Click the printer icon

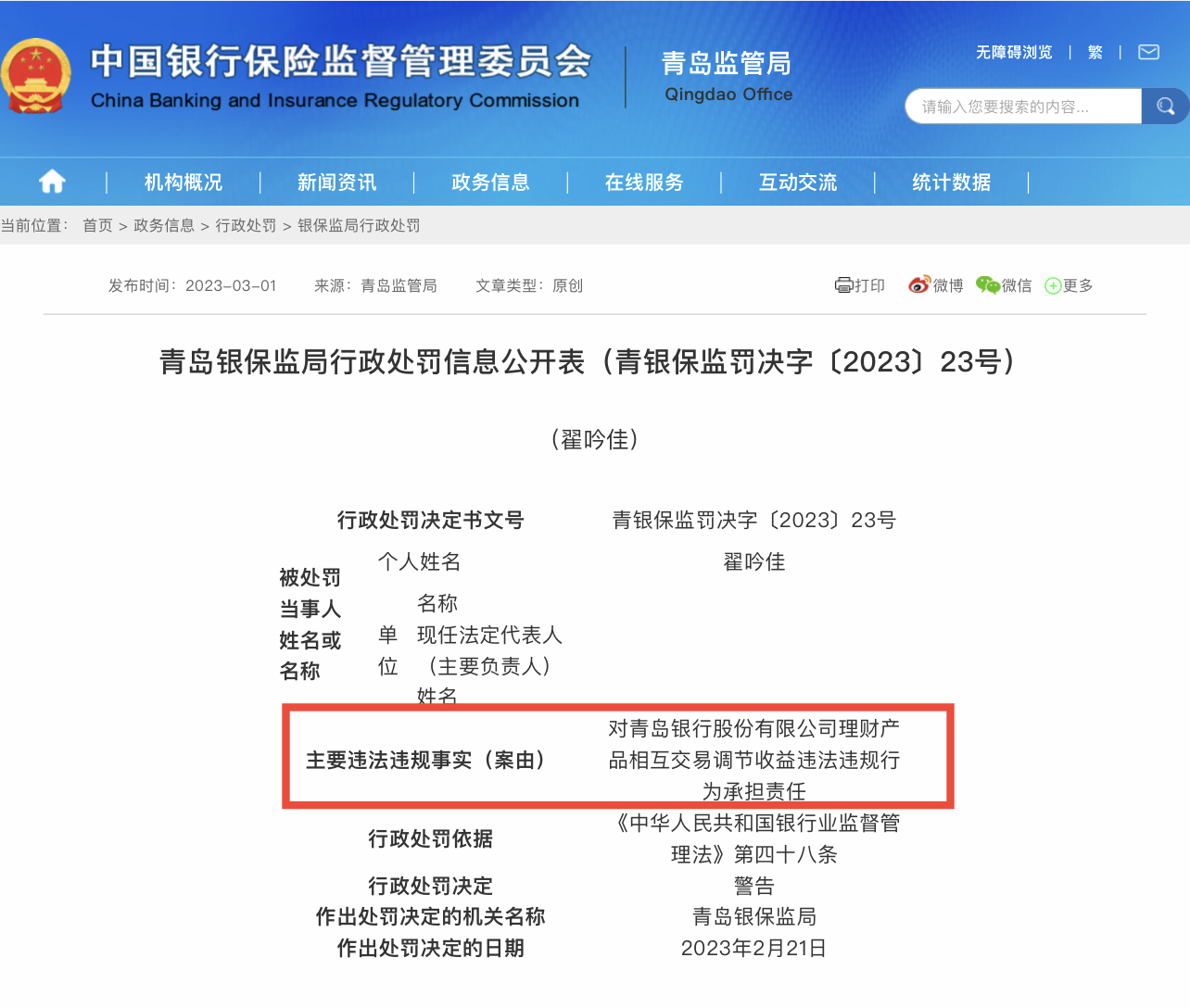coord(843,285)
